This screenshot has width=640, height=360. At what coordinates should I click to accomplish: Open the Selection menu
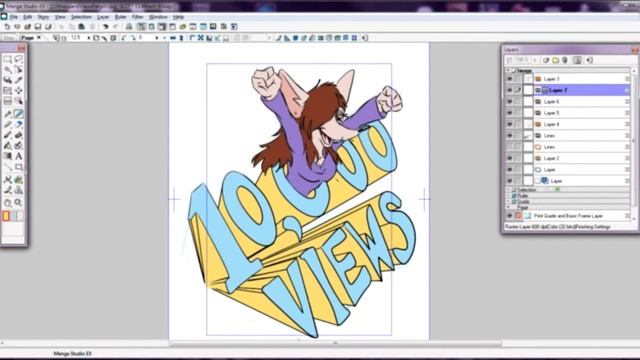point(81,17)
